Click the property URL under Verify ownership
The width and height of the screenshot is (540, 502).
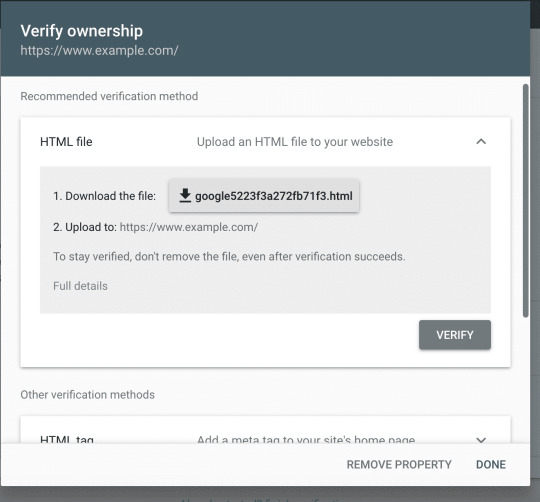[x=99, y=51]
